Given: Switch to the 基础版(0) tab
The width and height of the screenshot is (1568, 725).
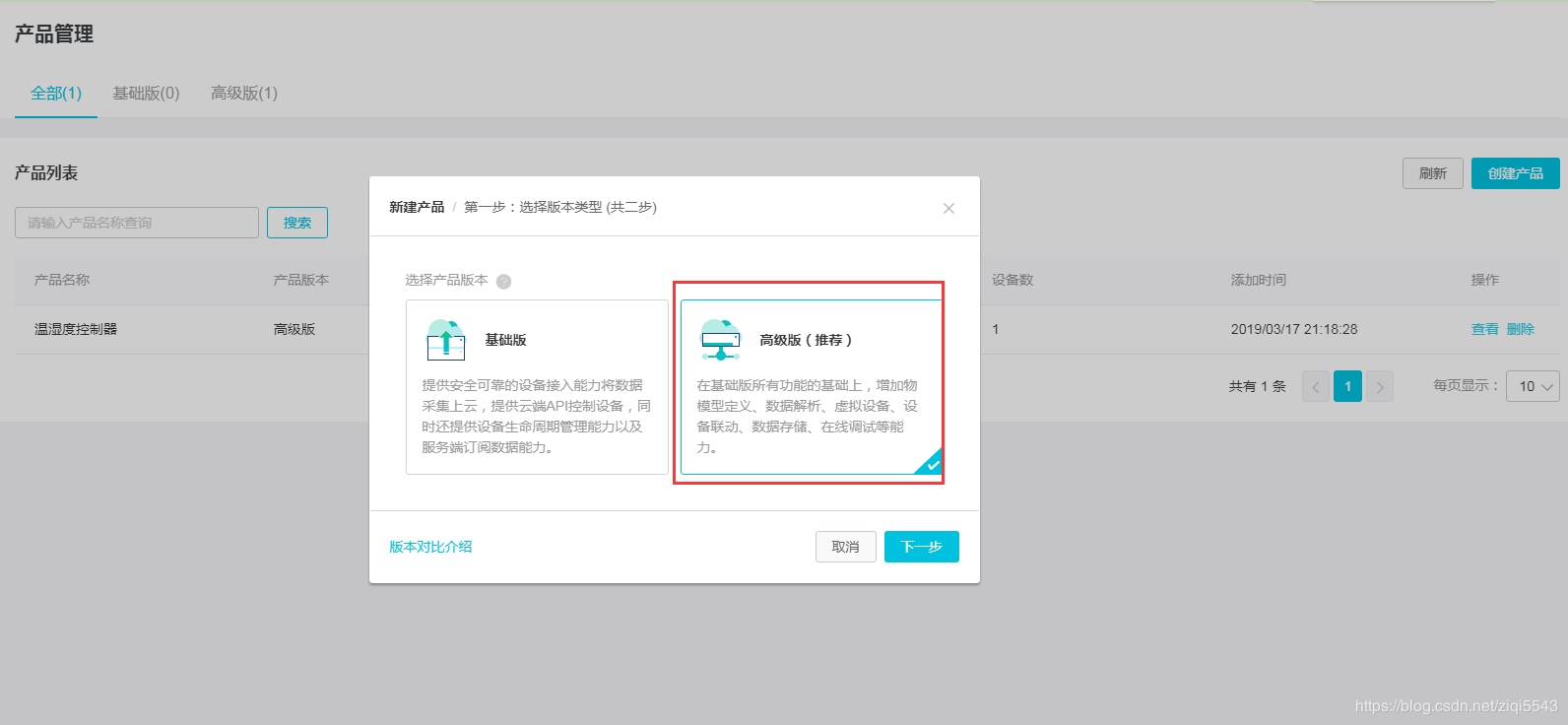Looking at the screenshot, I should 146,94.
